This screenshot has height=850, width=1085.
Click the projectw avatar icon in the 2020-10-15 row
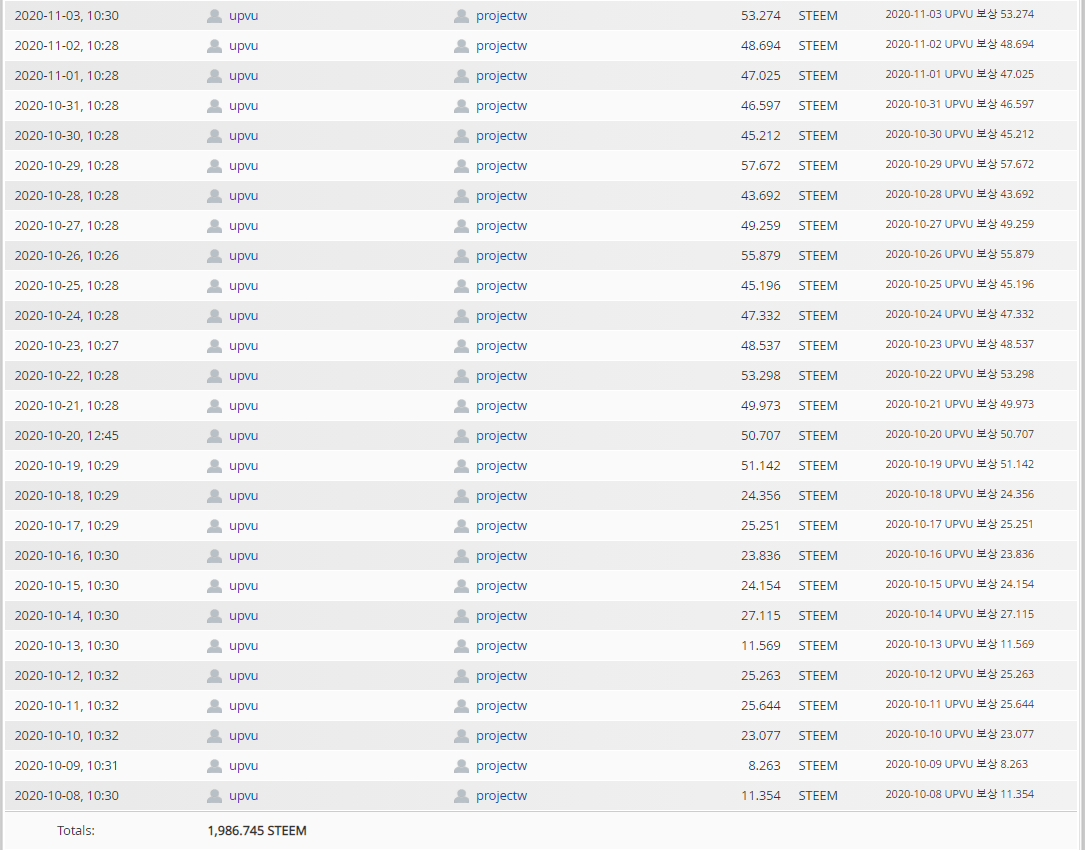point(462,586)
